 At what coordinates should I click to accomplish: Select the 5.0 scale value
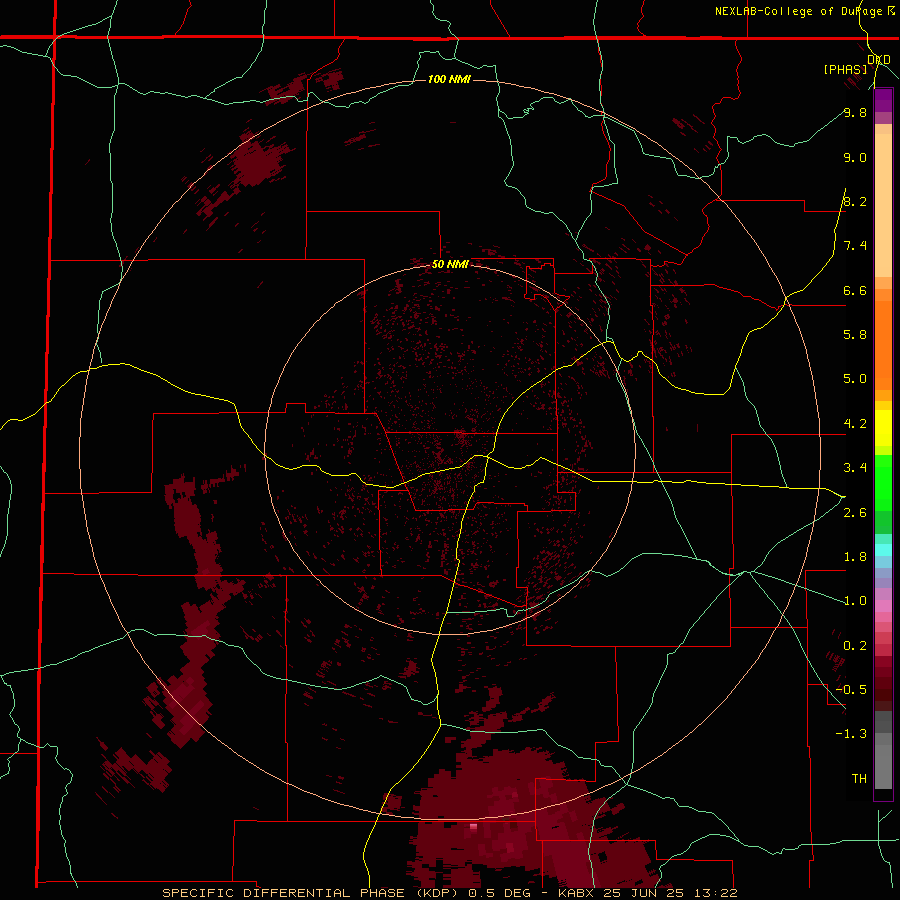point(855,379)
